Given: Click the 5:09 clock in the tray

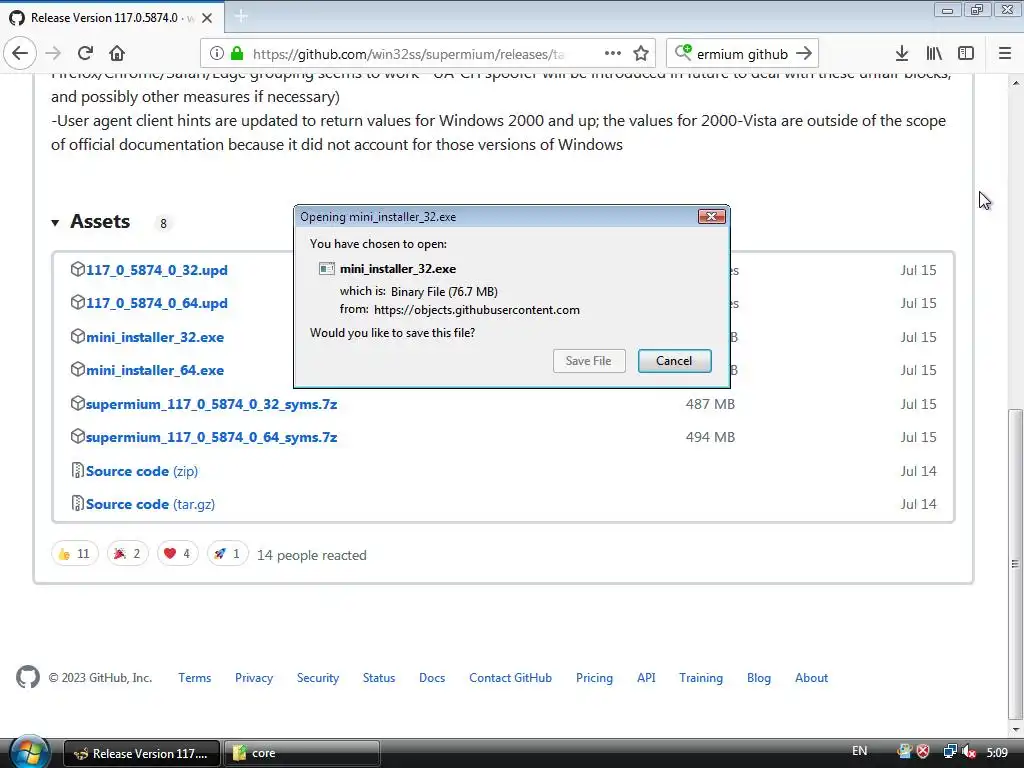Looking at the screenshot, I should point(997,753).
